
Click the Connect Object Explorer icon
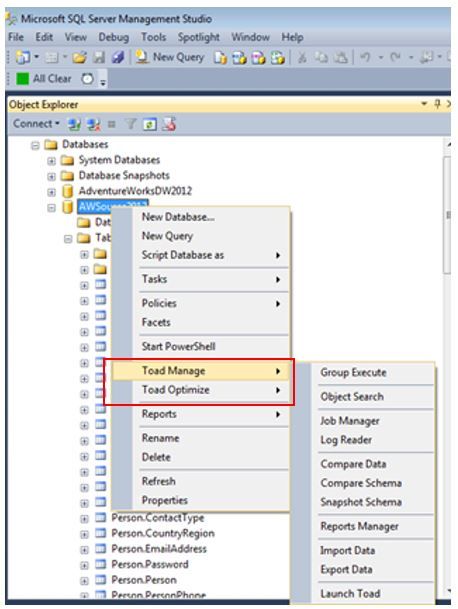click(x=74, y=124)
